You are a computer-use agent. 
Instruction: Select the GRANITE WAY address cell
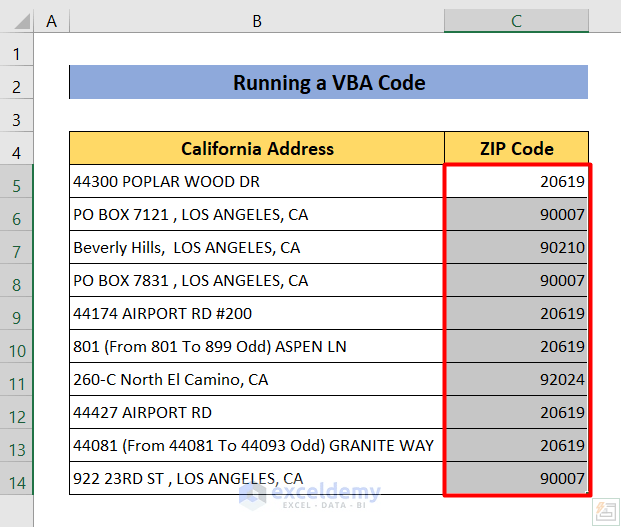(x=257, y=445)
